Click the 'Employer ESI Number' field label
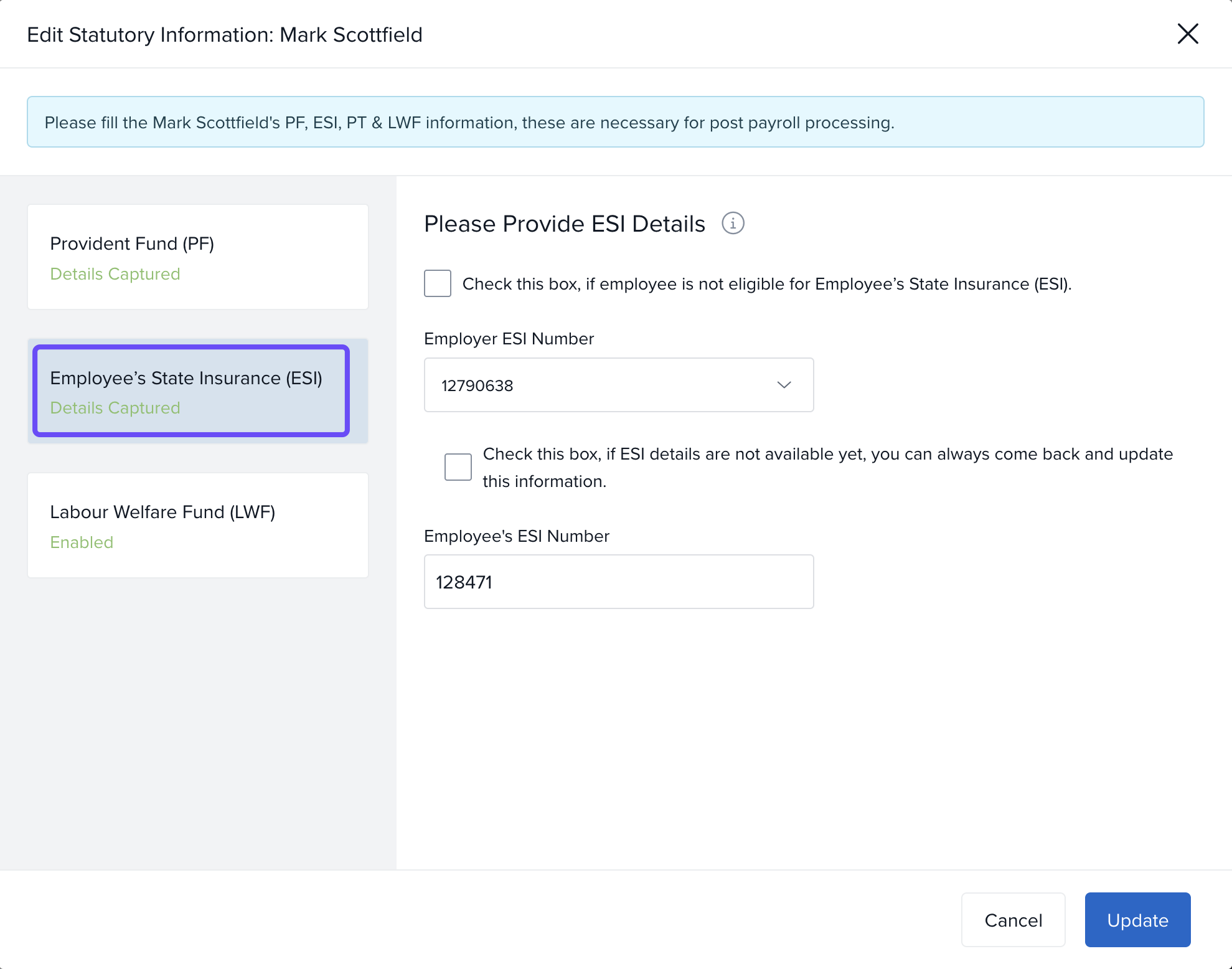The image size is (1232, 969). tap(509, 339)
